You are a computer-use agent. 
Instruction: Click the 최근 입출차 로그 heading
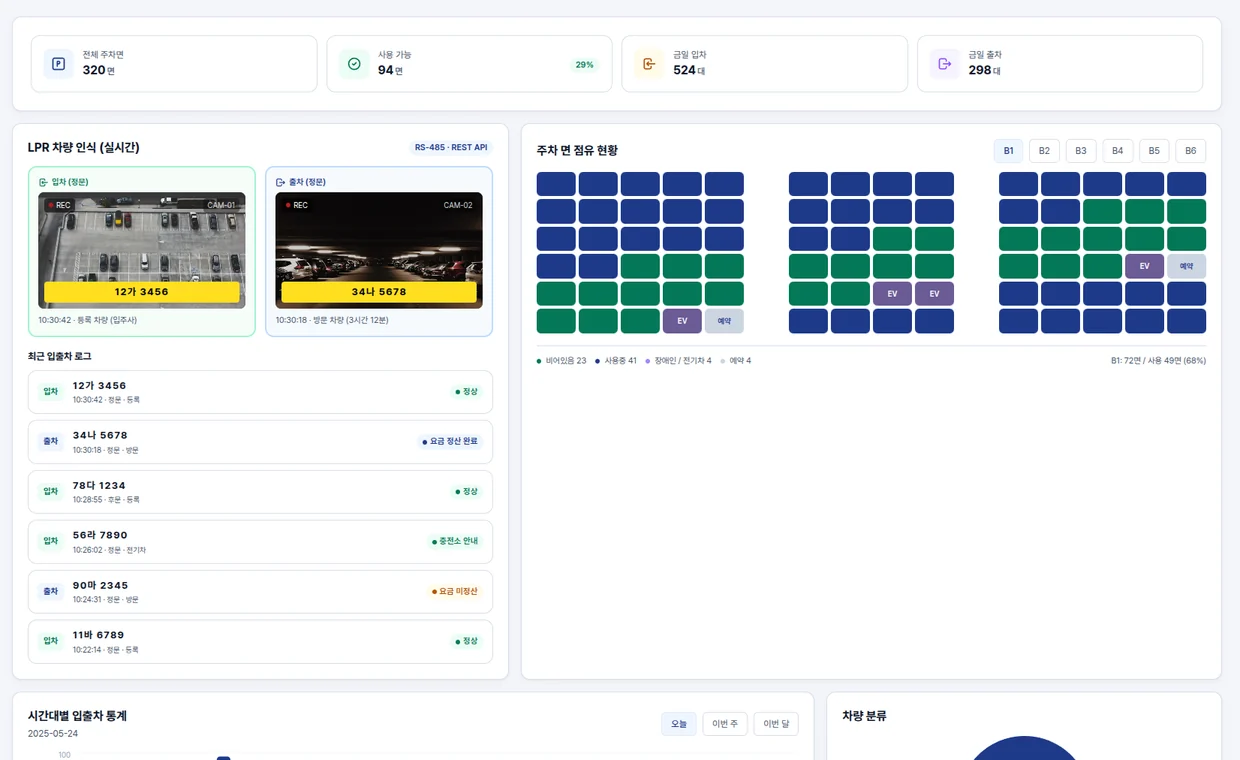[x=60, y=356]
